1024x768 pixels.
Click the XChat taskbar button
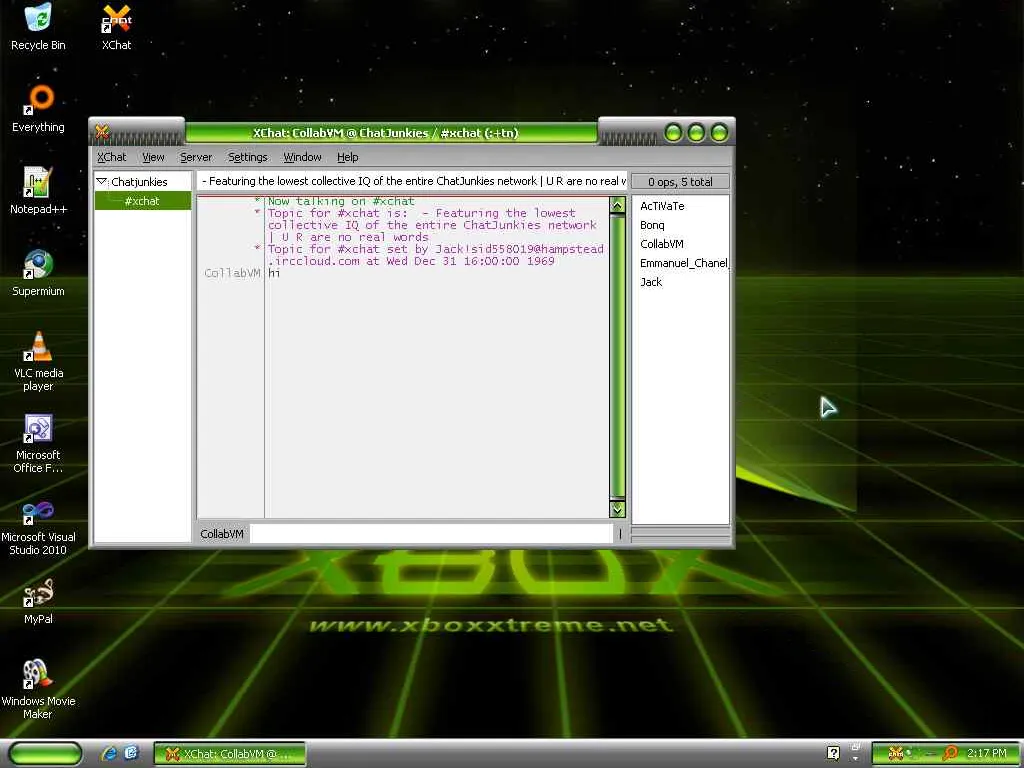229,754
